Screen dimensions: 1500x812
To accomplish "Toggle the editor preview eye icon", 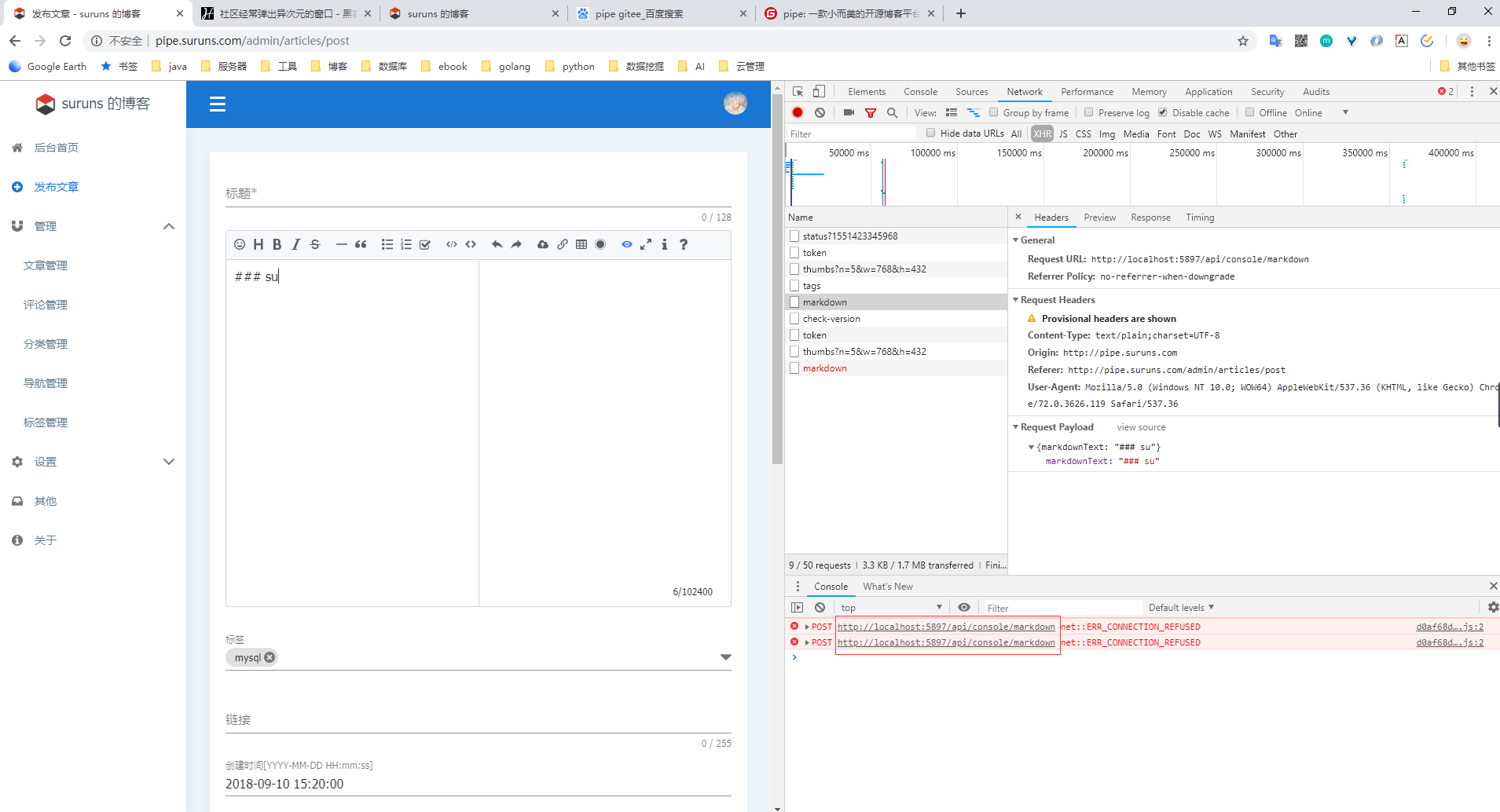I will tap(626, 244).
